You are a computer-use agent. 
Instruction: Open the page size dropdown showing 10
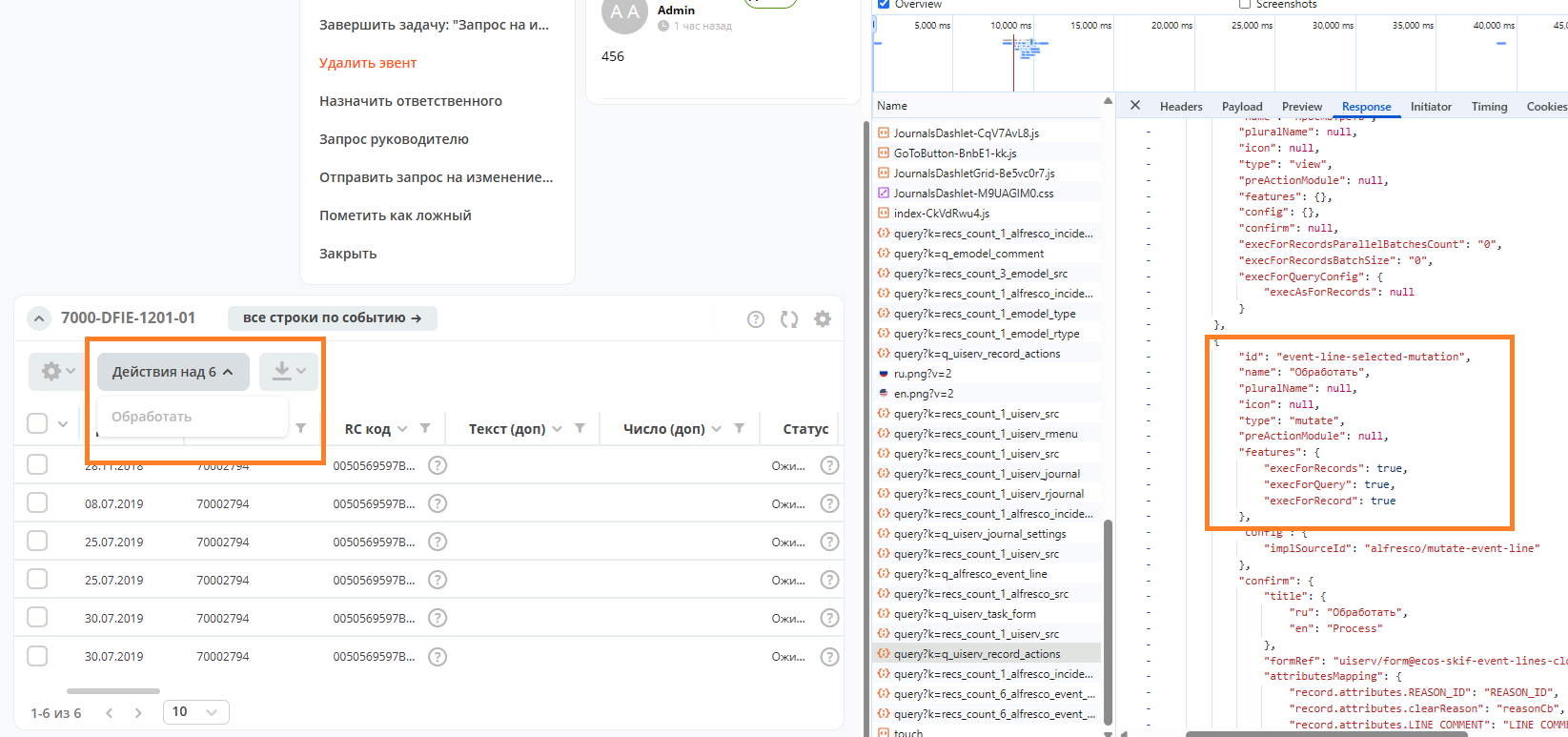[195, 712]
